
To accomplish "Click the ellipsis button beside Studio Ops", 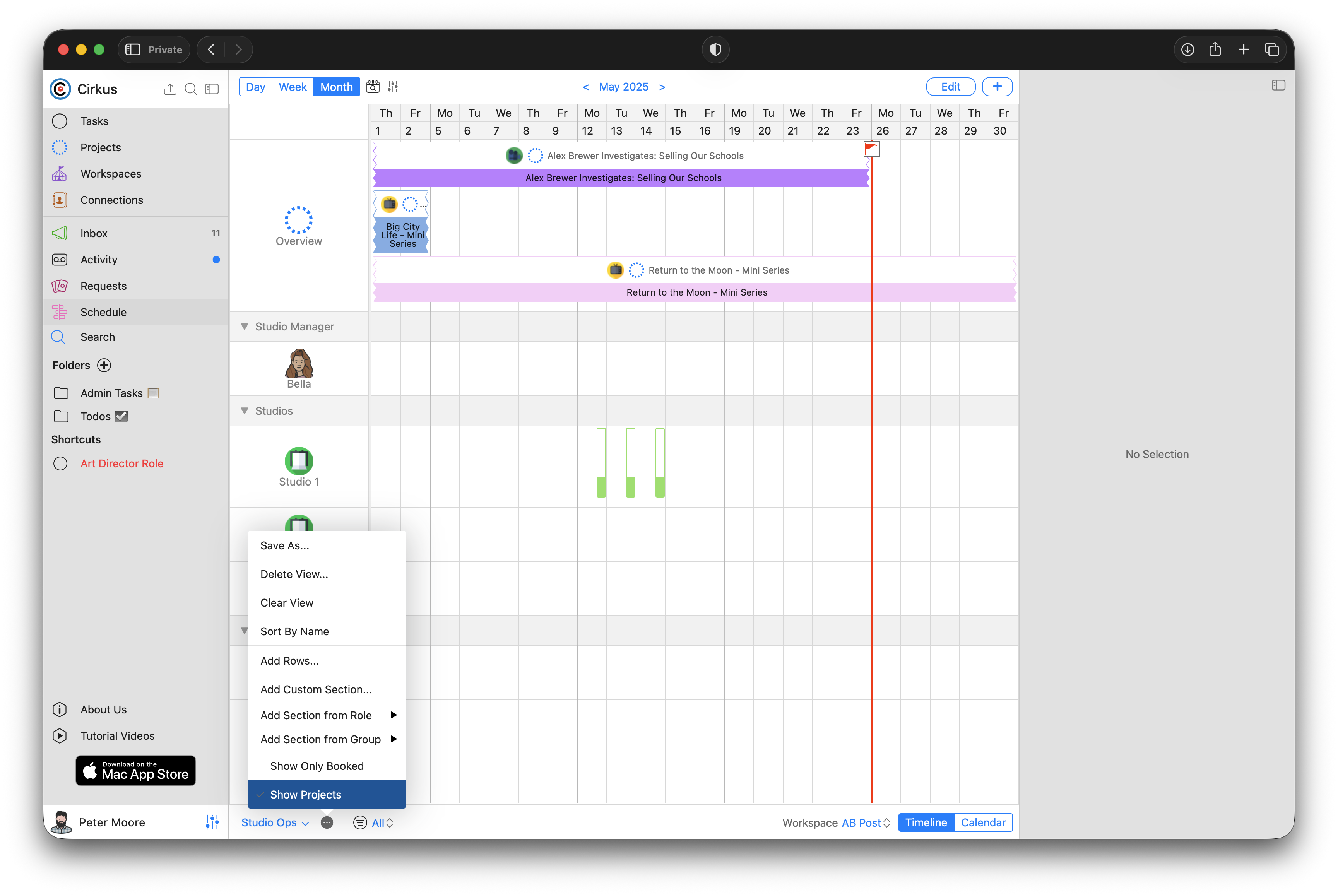I will (x=327, y=822).
